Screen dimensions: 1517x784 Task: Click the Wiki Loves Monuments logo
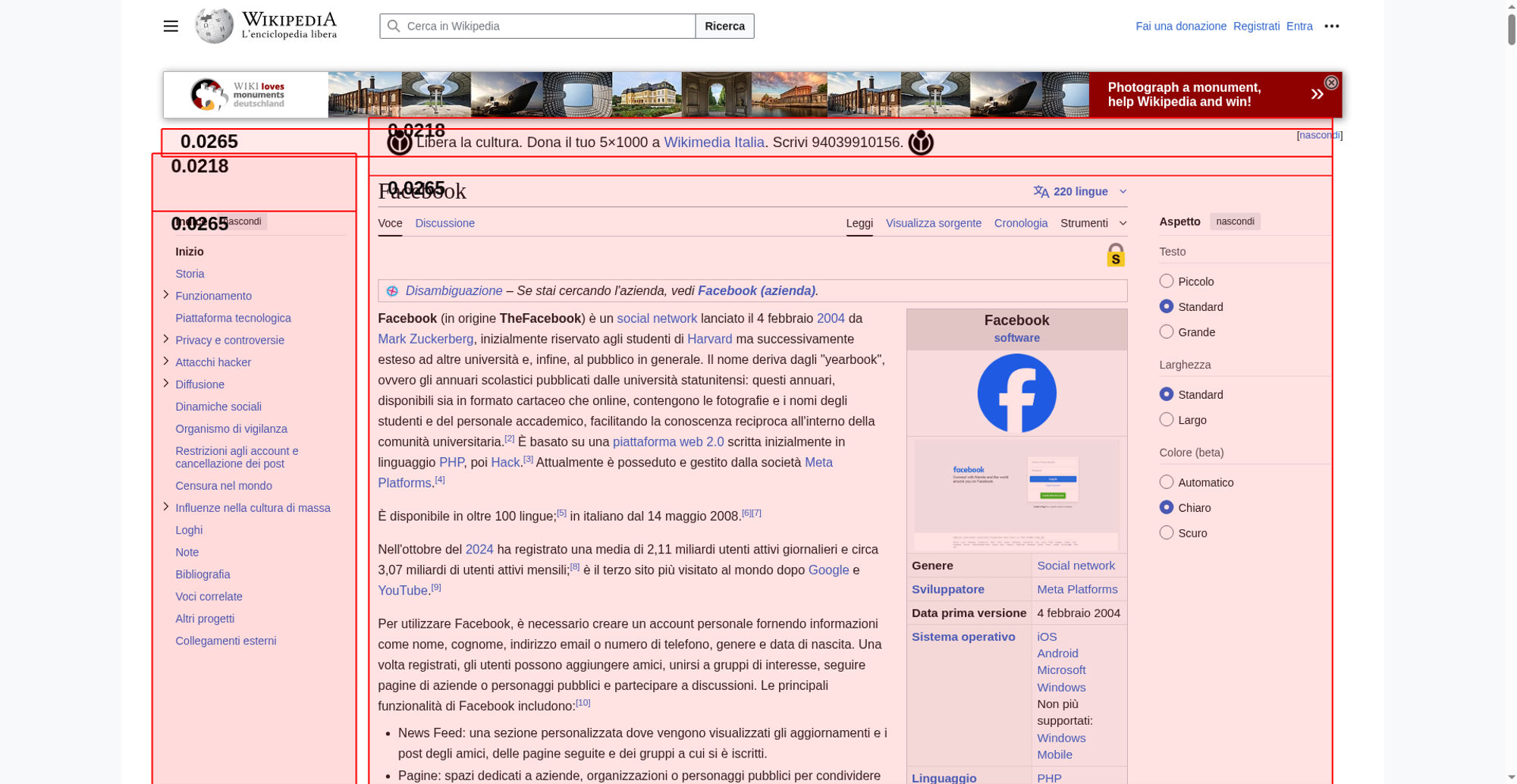click(x=237, y=95)
